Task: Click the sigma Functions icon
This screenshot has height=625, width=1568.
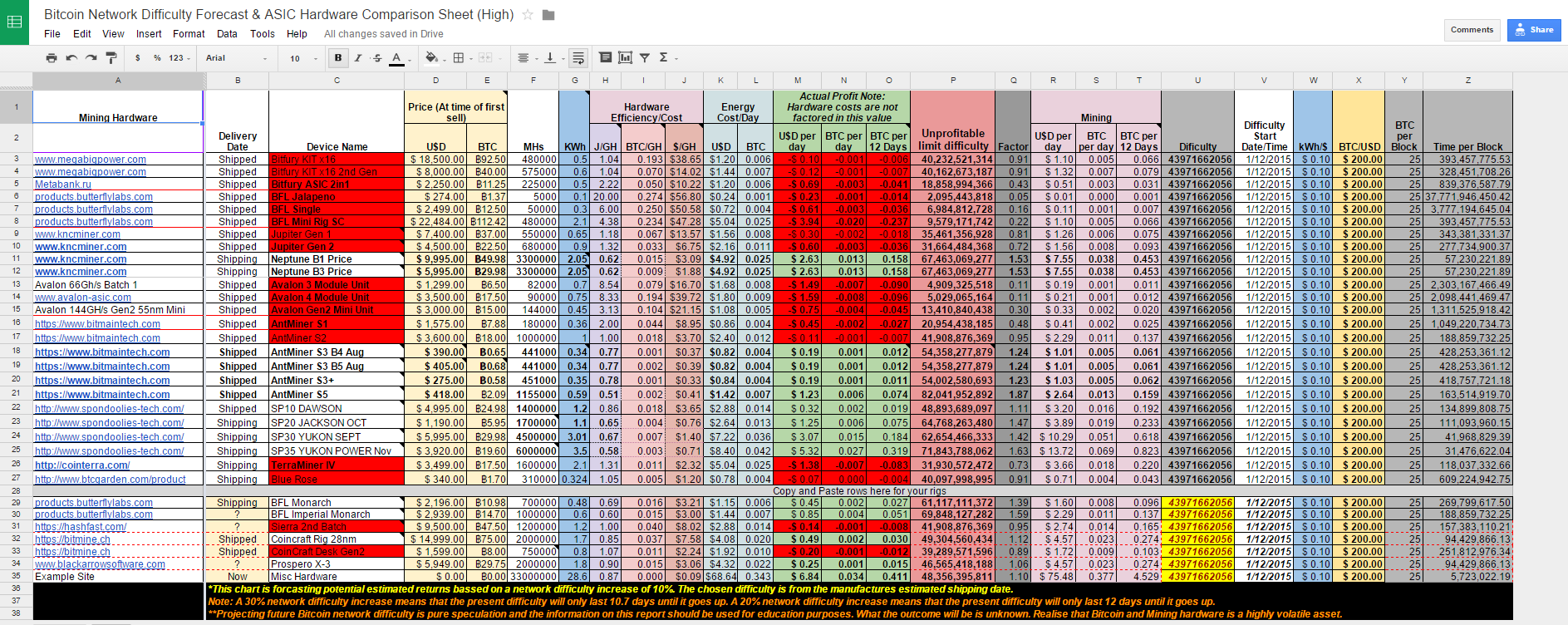Action: point(663,57)
